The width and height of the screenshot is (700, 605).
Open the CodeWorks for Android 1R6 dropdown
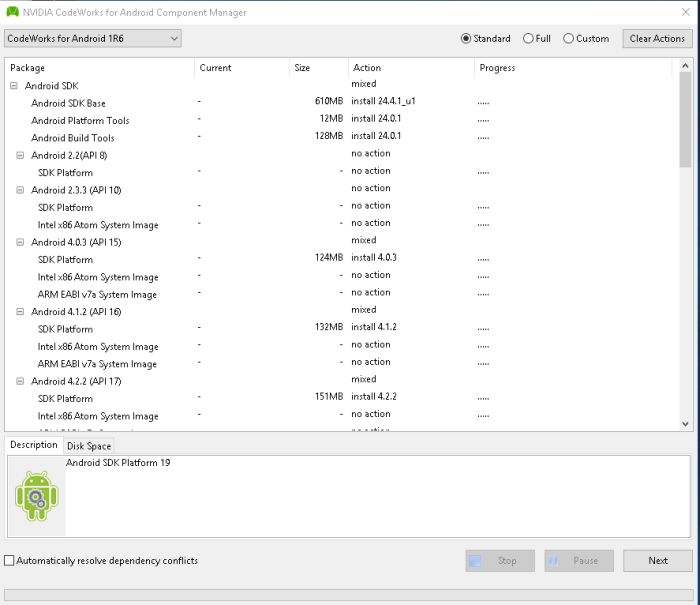pos(93,38)
